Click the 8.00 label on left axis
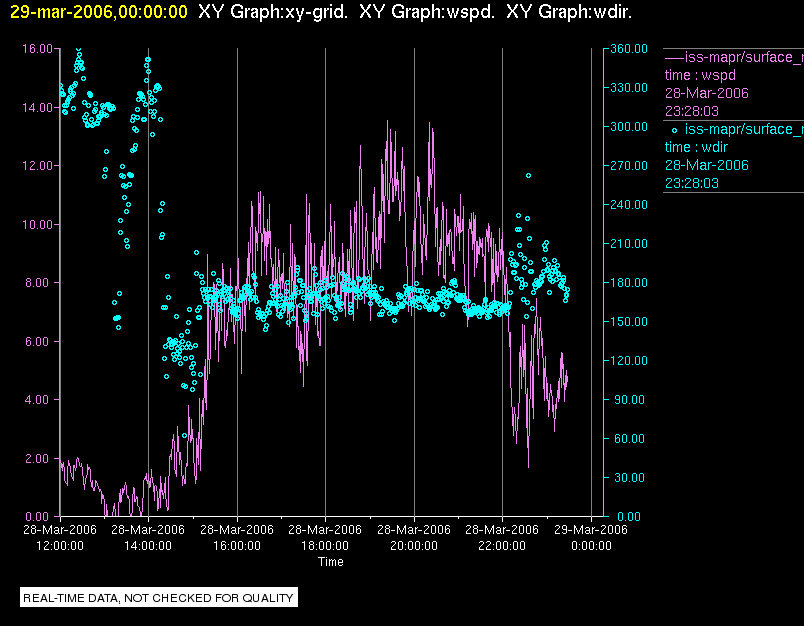The height and width of the screenshot is (626, 804). (39, 283)
